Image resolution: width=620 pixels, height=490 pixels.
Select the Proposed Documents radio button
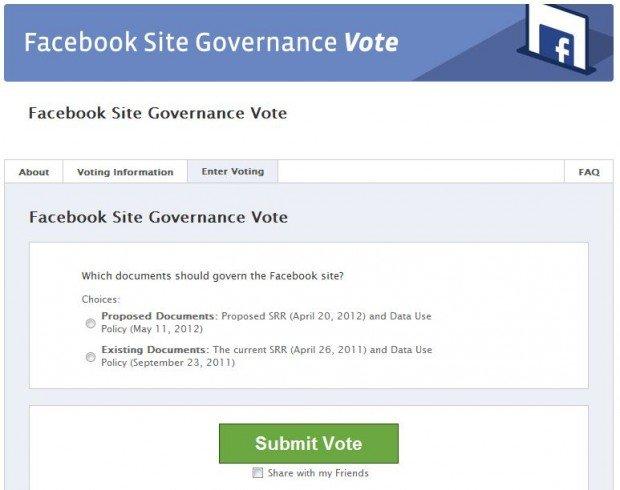(x=91, y=323)
